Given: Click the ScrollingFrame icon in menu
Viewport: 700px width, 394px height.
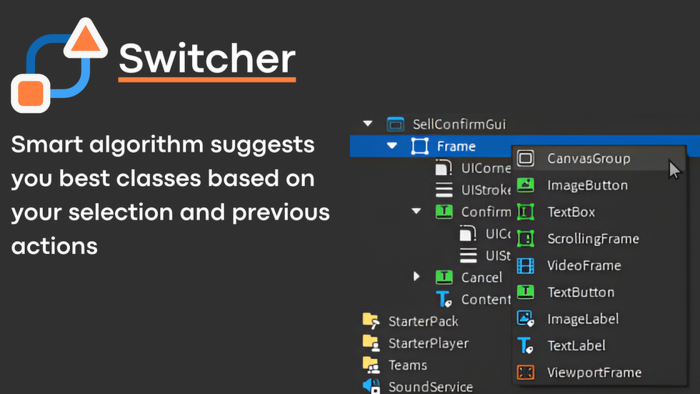Looking at the screenshot, I should pyautogui.click(x=525, y=238).
